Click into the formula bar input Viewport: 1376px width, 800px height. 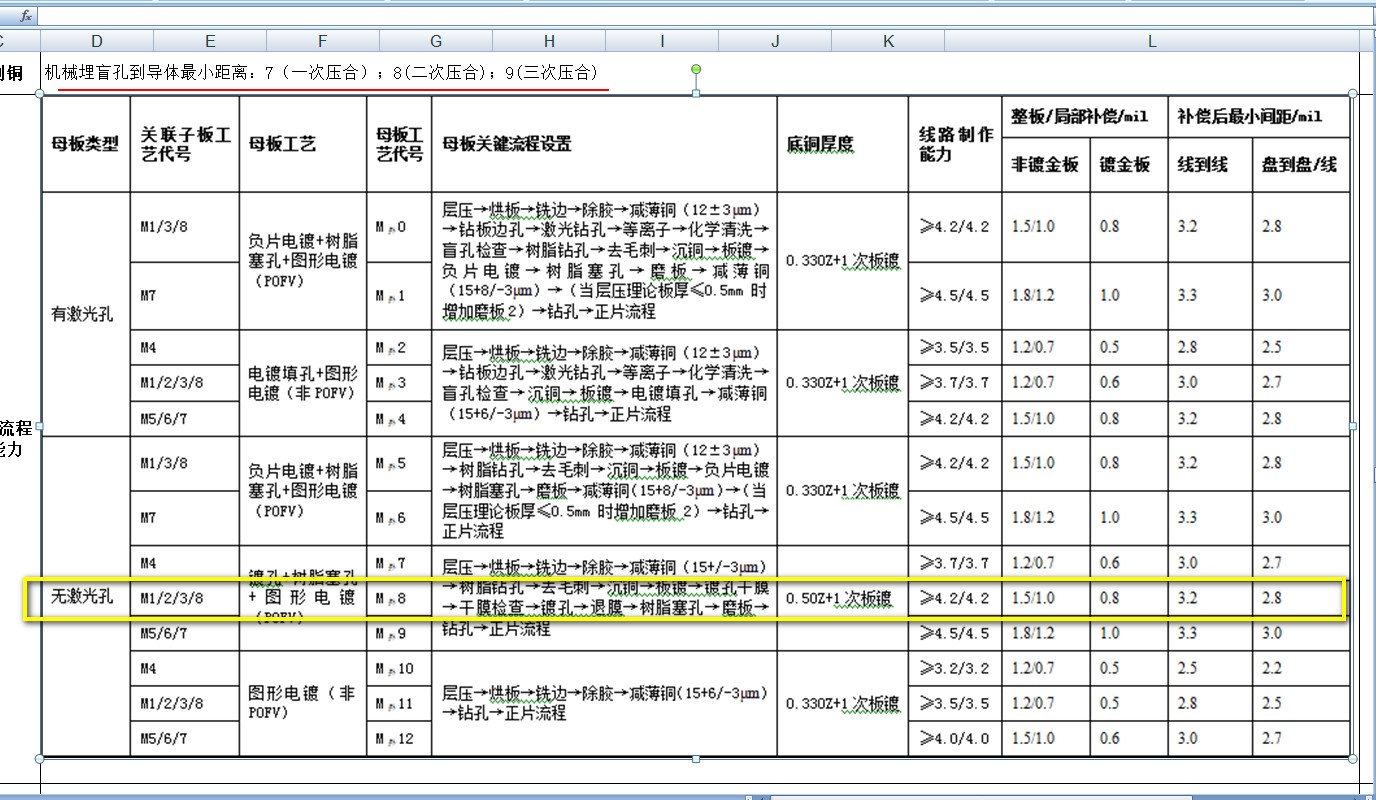pos(706,16)
